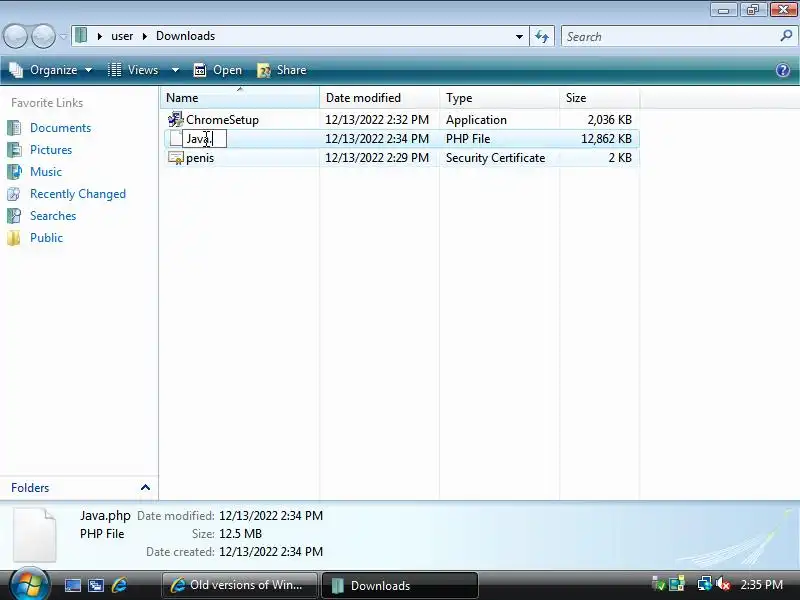Sort by Date modified column header
800x600 pixels.
click(380, 97)
